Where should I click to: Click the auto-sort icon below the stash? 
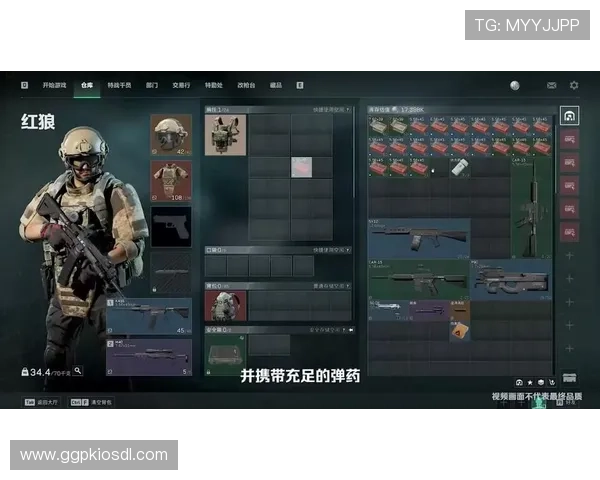pyautogui.click(x=519, y=382)
